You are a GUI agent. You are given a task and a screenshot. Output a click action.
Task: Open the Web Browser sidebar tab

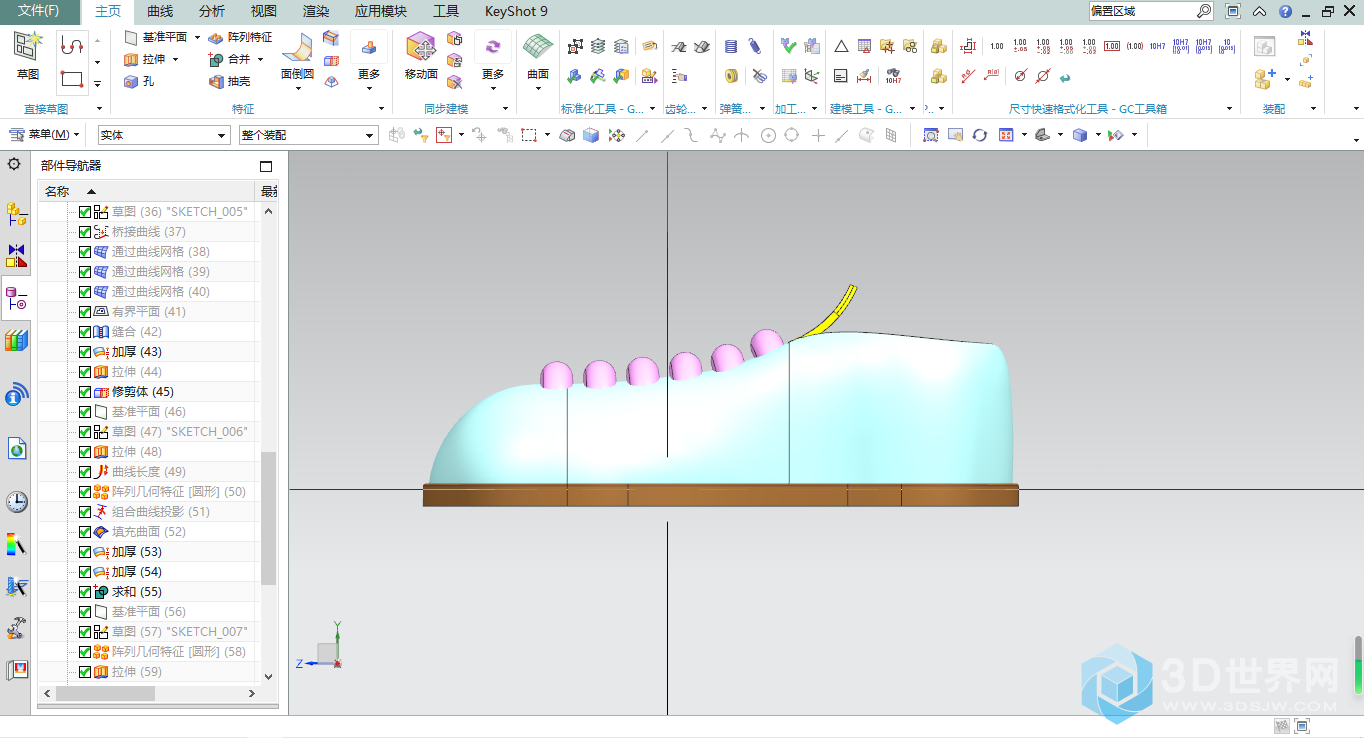click(16, 449)
